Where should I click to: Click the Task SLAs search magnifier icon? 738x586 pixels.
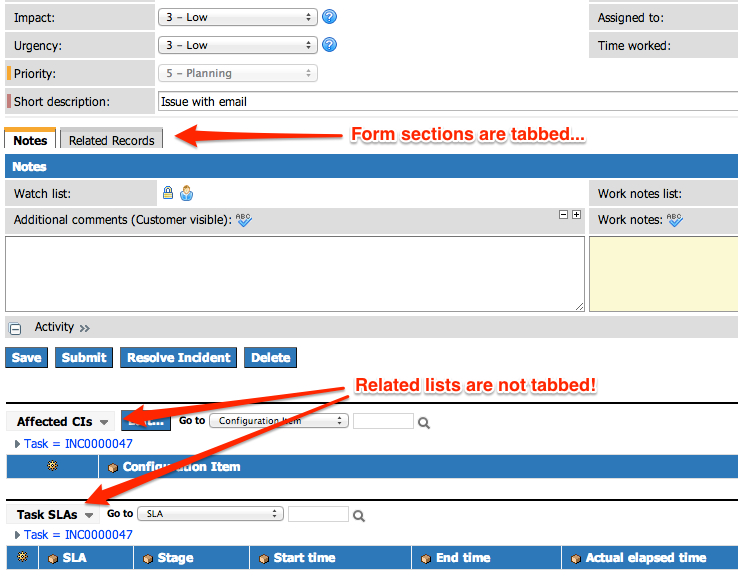(x=359, y=516)
